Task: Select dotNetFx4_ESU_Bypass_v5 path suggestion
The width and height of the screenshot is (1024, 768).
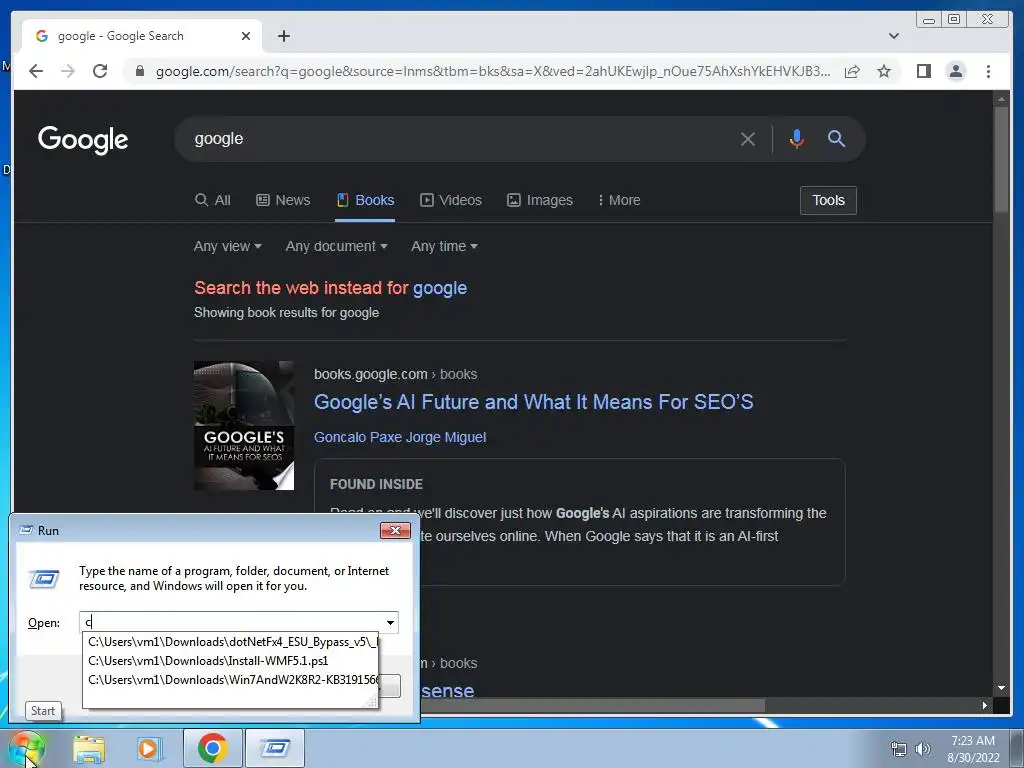Action: click(231, 642)
